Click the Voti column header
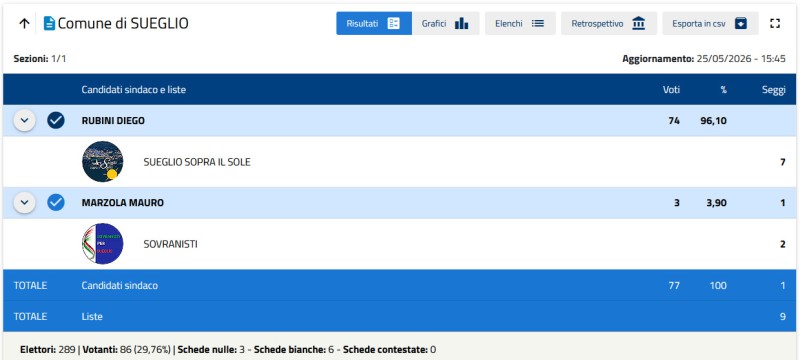Viewport: 800px width, 360px height. pyautogui.click(x=671, y=90)
